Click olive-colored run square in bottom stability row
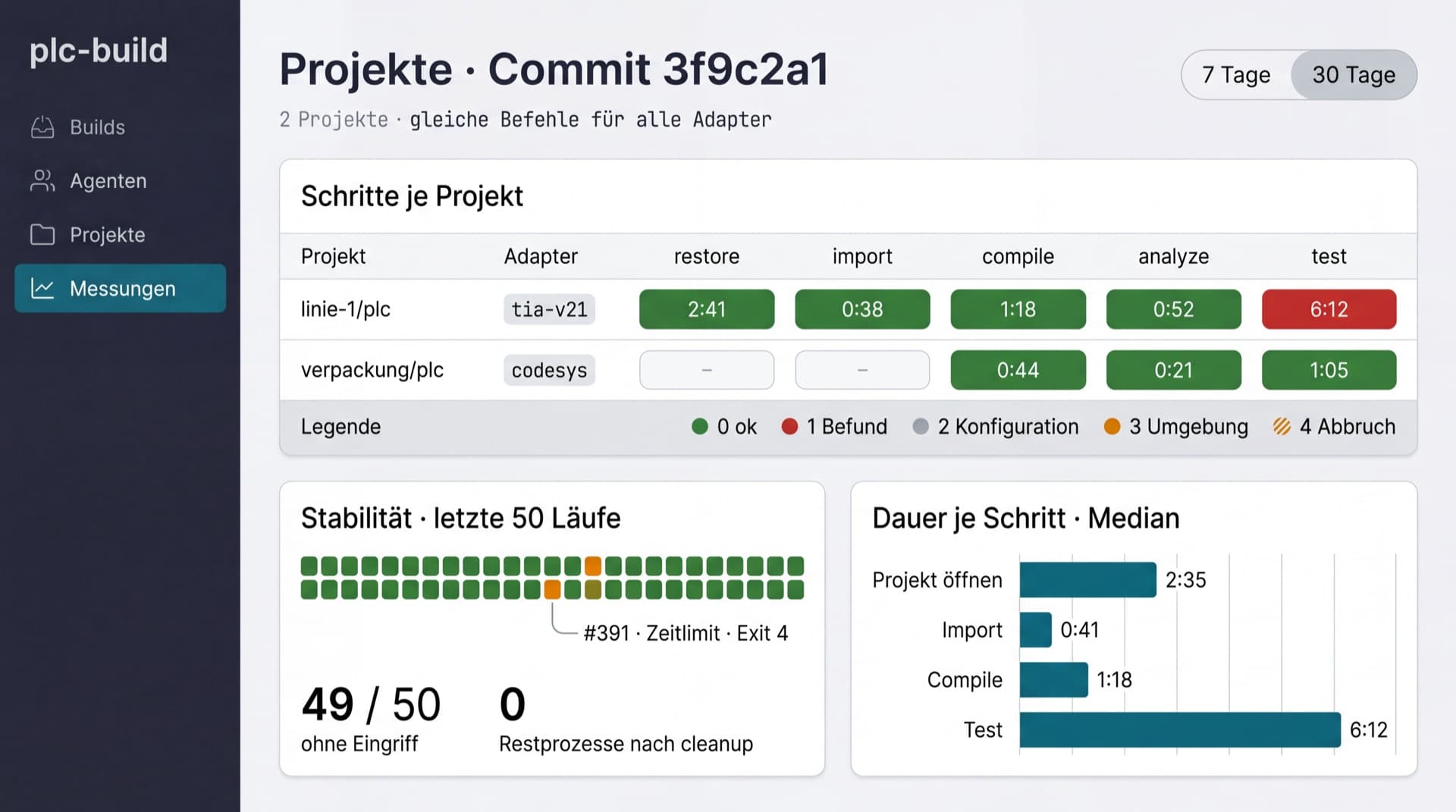Screen dimensions: 1456x812 [593, 589]
